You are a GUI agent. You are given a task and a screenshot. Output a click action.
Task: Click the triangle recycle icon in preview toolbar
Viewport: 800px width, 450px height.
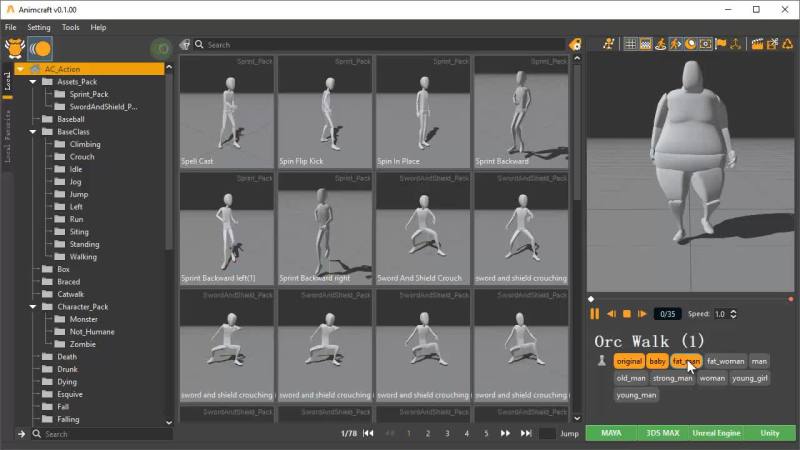[788, 44]
